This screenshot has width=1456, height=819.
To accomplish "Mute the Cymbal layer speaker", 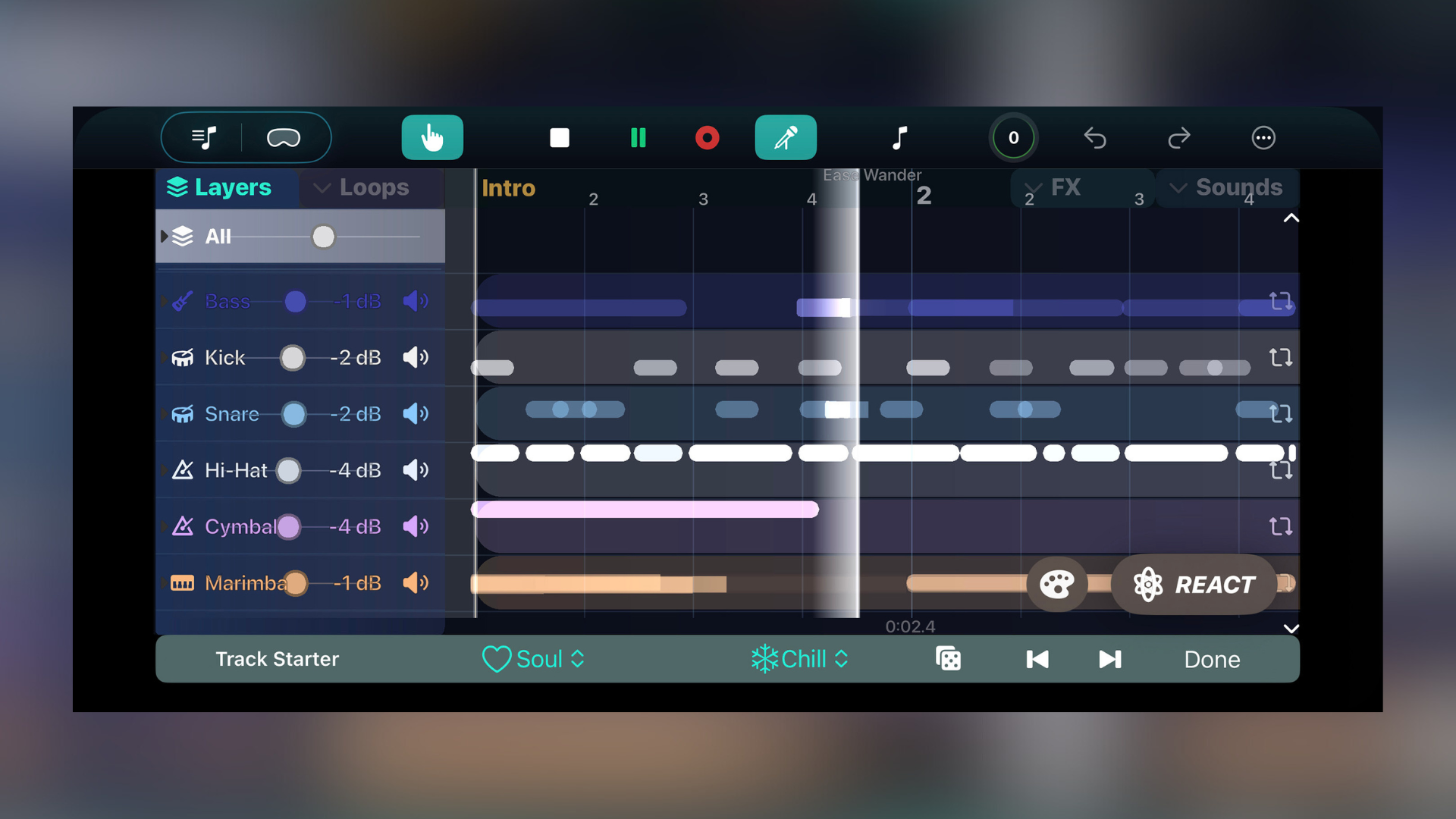I will (x=416, y=526).
